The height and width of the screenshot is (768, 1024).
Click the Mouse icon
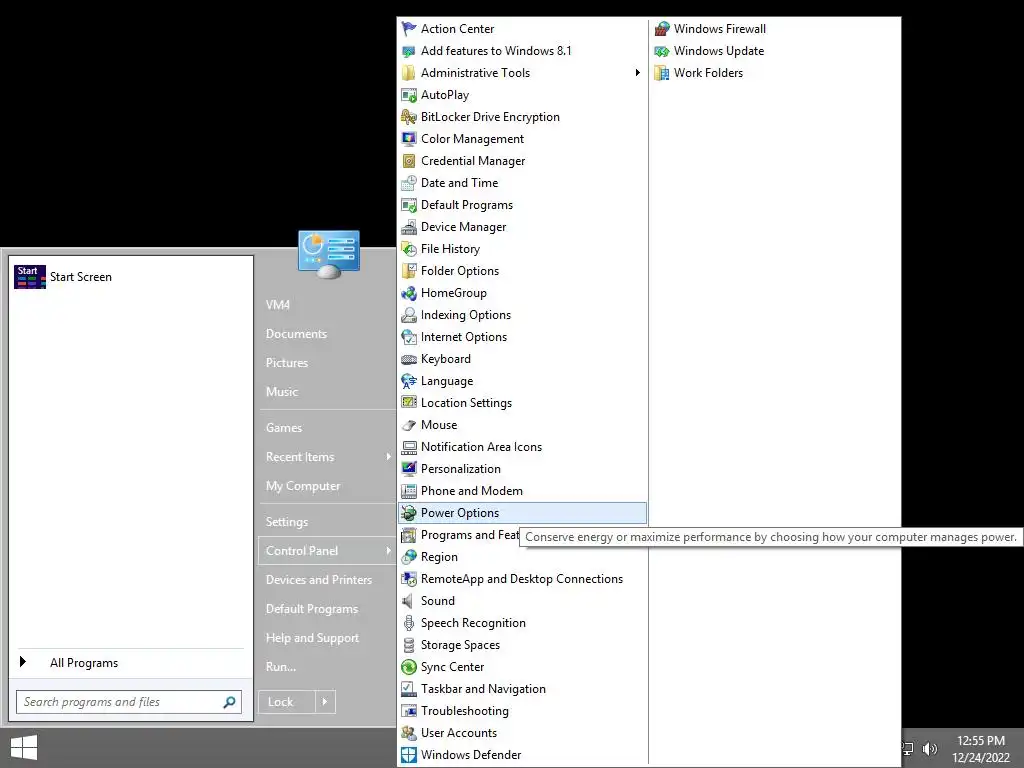(x=409, y=425)
